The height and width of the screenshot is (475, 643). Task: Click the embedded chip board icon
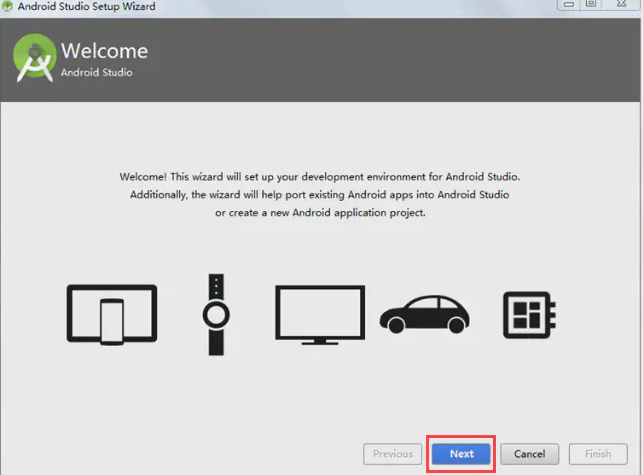click(x=529, y=315)
